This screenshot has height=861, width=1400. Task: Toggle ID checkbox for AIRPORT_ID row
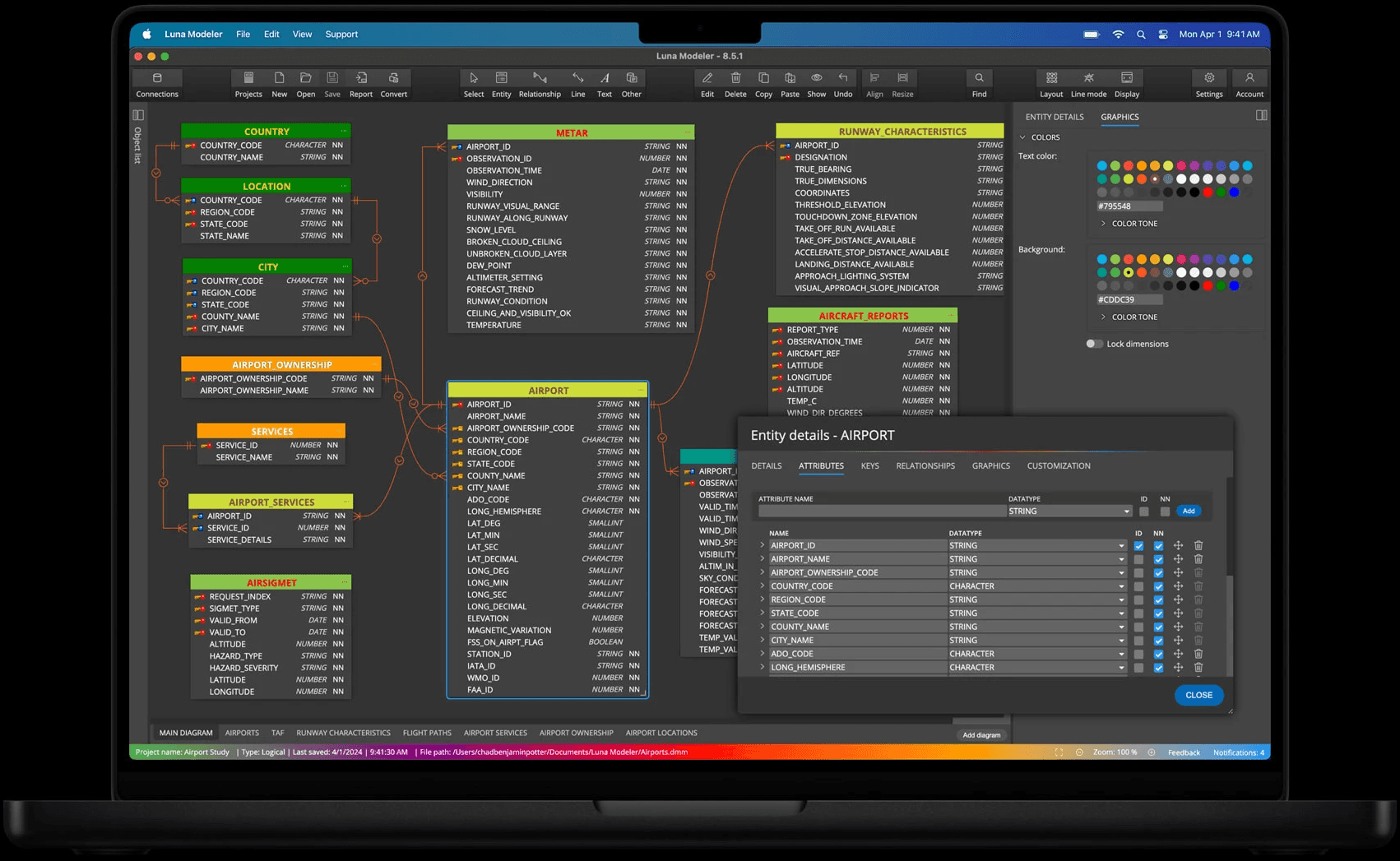[1138, 545]
